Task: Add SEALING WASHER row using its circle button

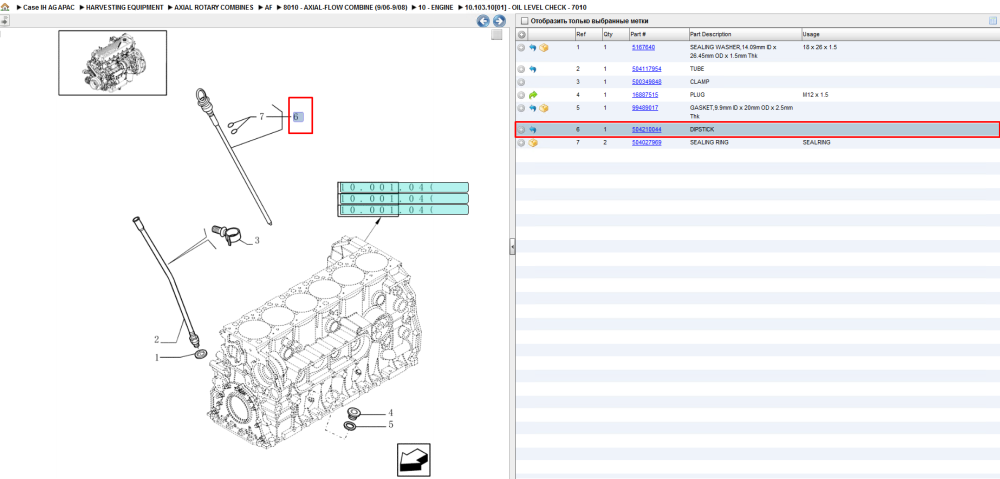Action: click(x=521, y=48)
